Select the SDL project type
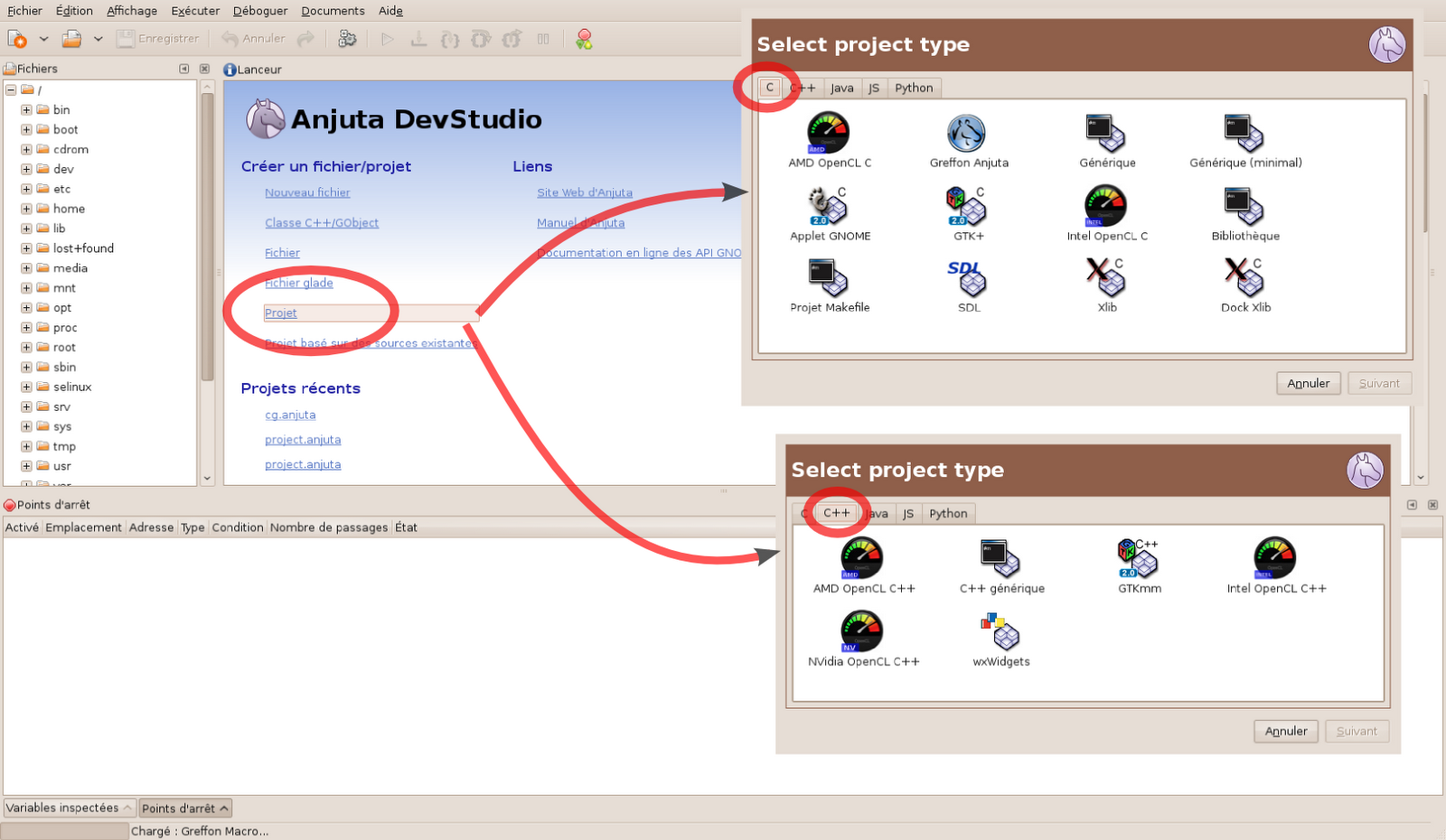Viewport: 1446px width, 840px height. [x=969, y=285]
